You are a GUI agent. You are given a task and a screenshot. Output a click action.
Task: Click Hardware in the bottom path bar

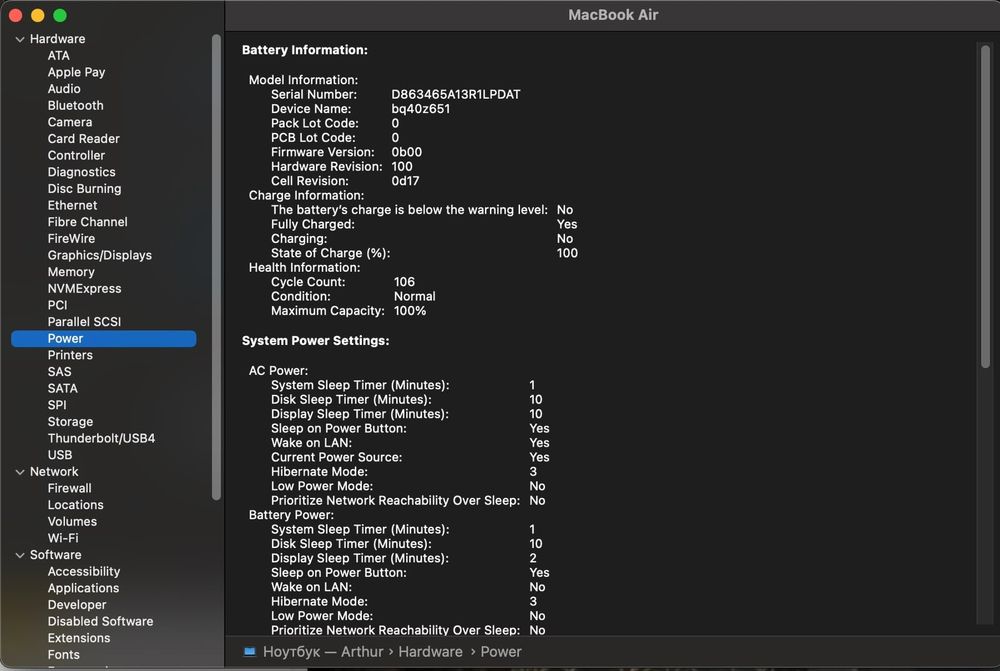430,652
